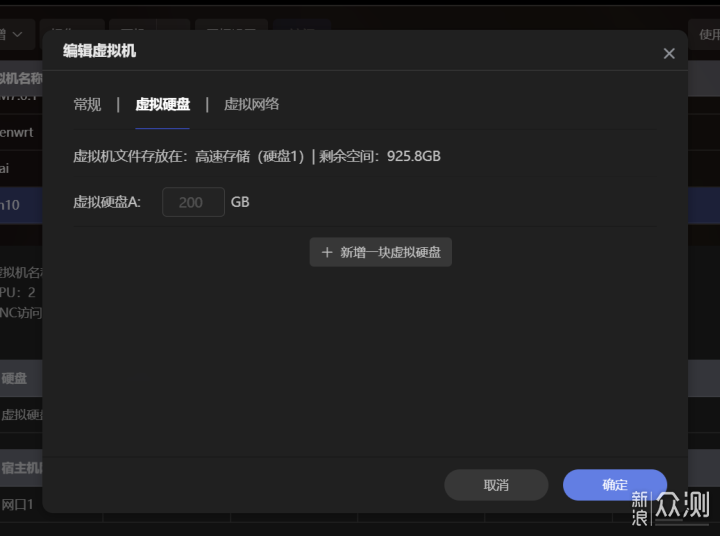Click the 宿主机 section header
720x536 pixels.
click(20, 467)
